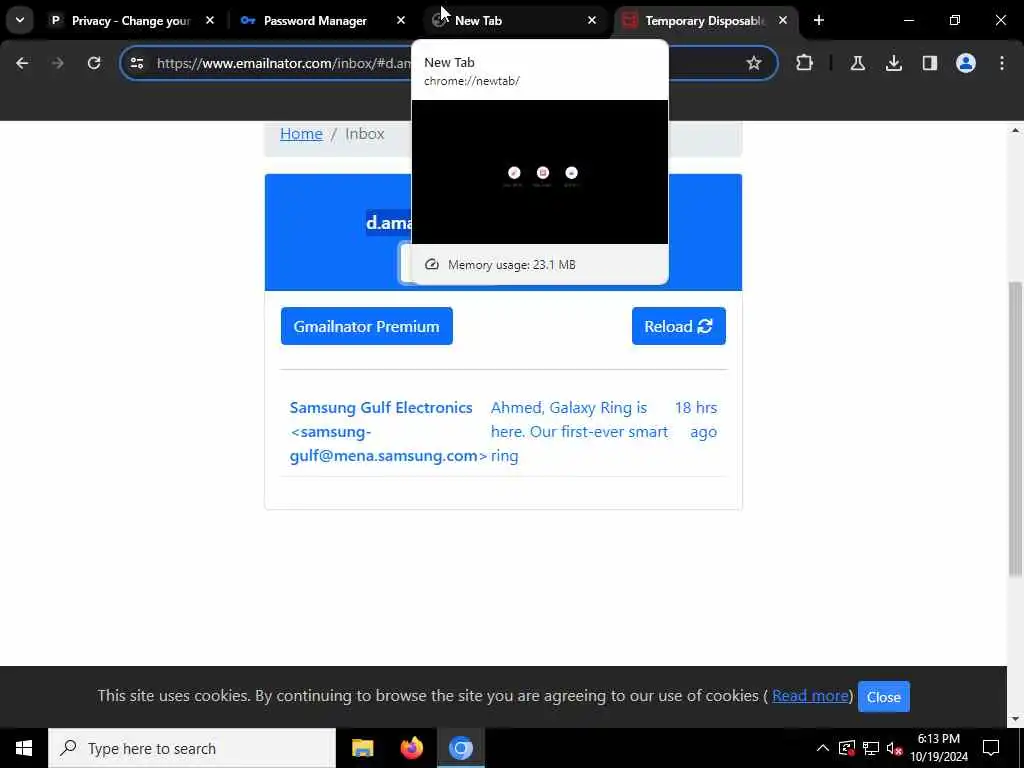Open a new browser tab with plus
Viewport: 1024px width, 768px height.
[819, 21]
